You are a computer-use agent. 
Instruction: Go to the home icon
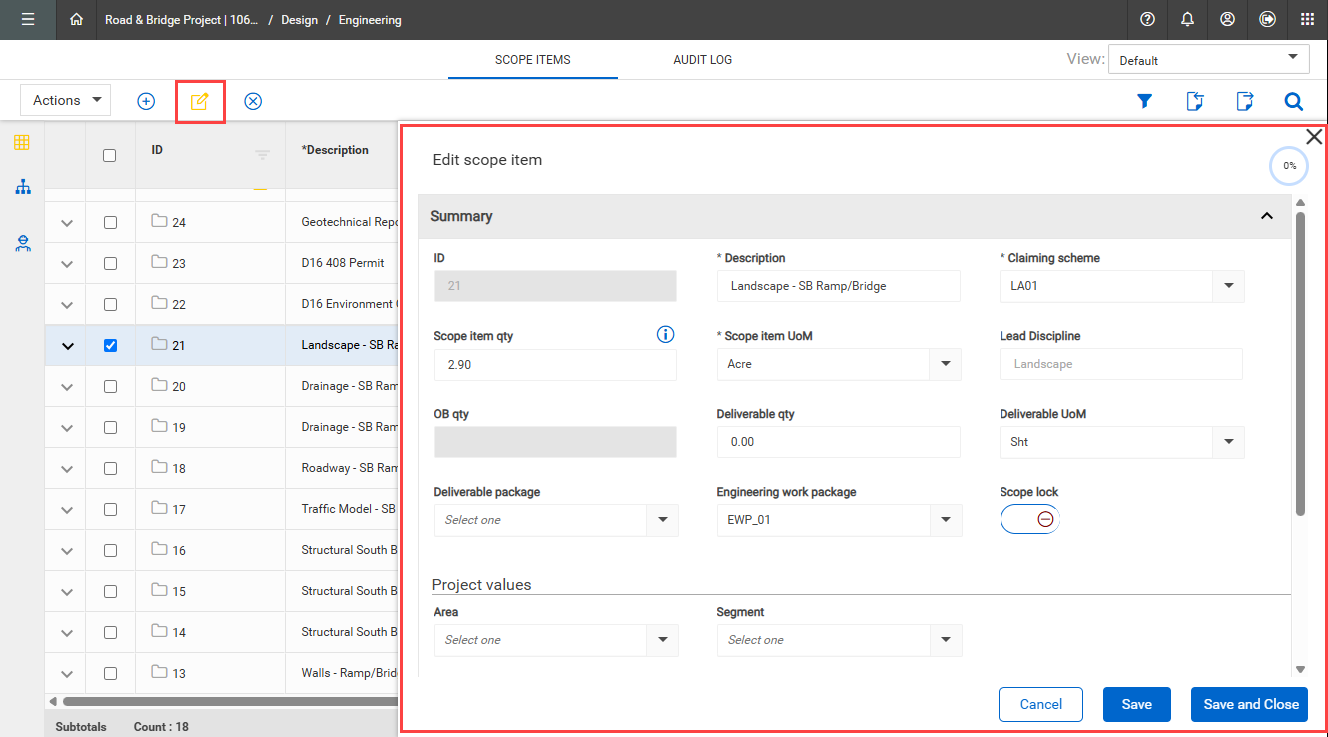pyautogui.click(x=77, y=19)
